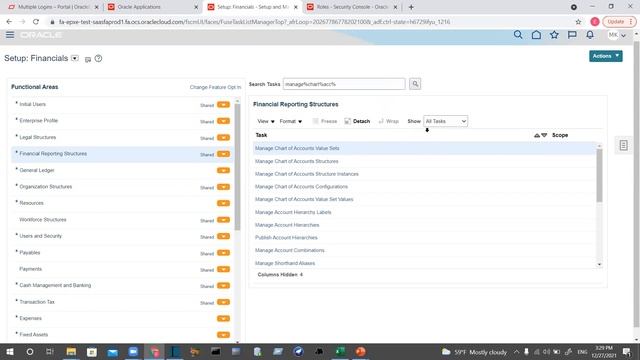Open the Windows Start menu
Image resolution: width=640 pixels, height=360 pixels.
10,351
